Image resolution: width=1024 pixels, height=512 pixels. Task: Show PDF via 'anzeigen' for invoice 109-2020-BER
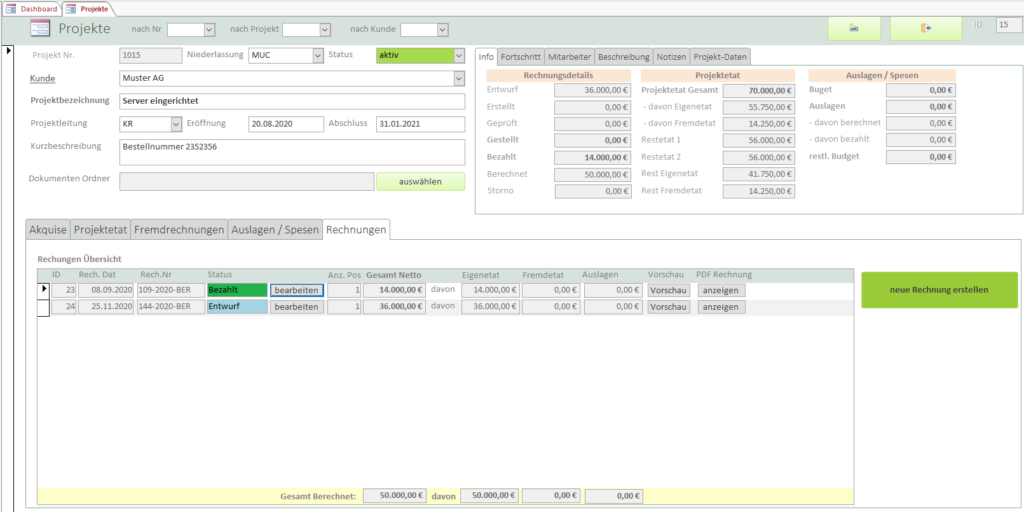click(x=721, y=290)
